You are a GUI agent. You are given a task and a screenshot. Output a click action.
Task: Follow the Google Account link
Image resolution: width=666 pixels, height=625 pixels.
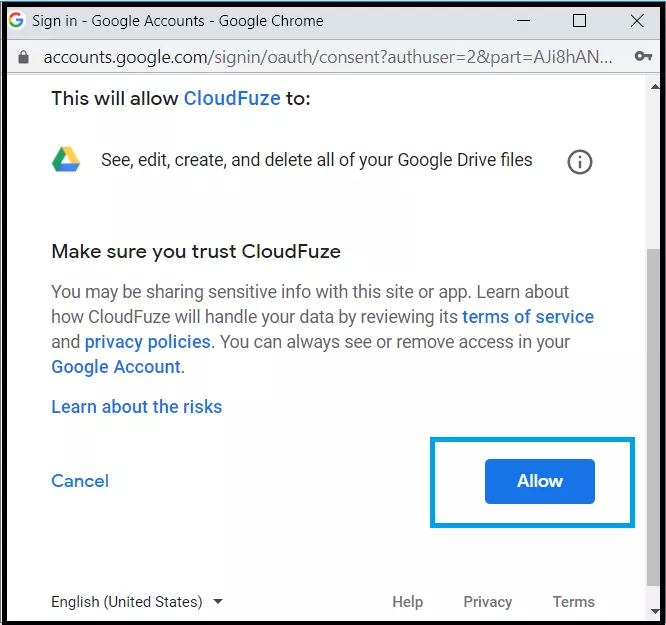pyautogui.click(x=116, y=367)
